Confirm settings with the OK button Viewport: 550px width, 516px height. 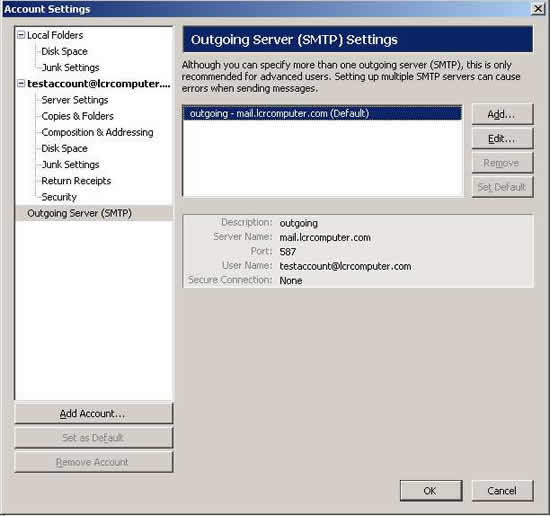coord(431,490)
